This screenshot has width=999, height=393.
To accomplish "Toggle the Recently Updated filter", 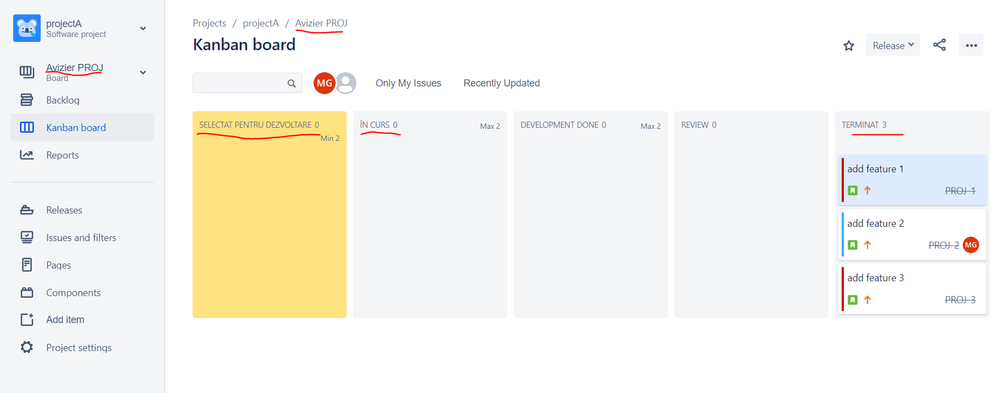I will pyautogui.click(x=501, y=83).
